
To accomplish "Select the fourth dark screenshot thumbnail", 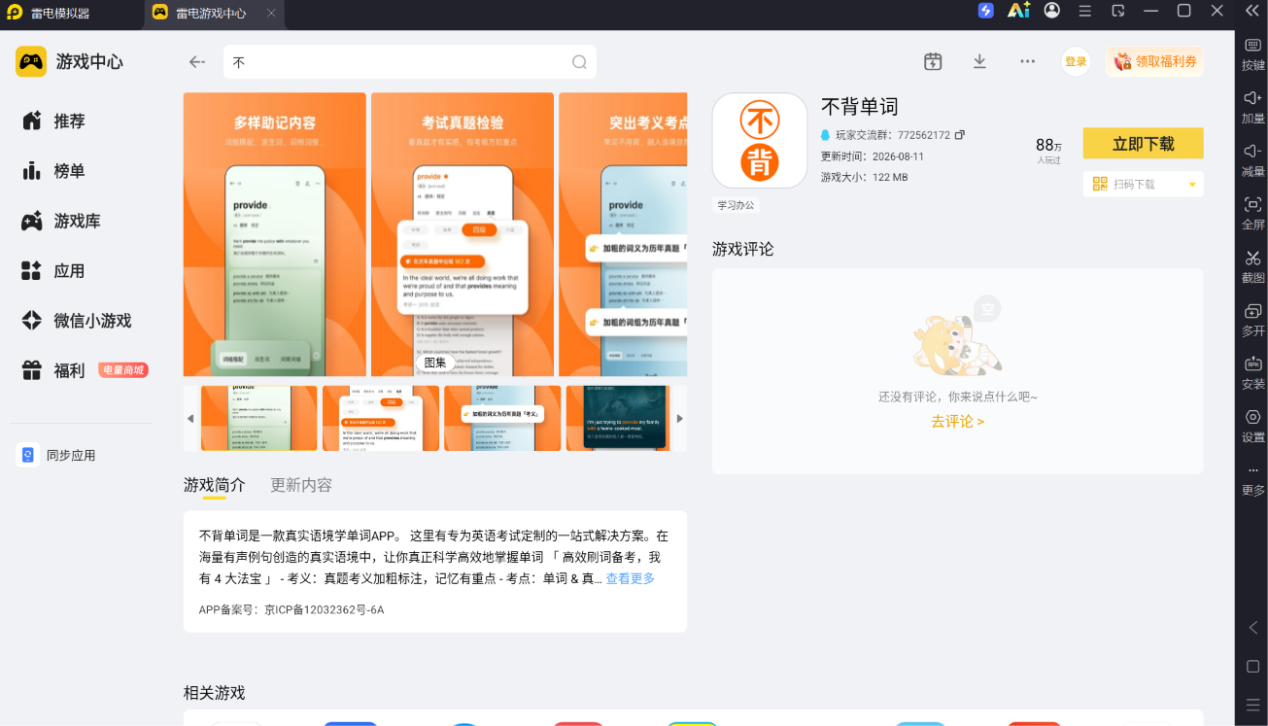I will (617, 418).
